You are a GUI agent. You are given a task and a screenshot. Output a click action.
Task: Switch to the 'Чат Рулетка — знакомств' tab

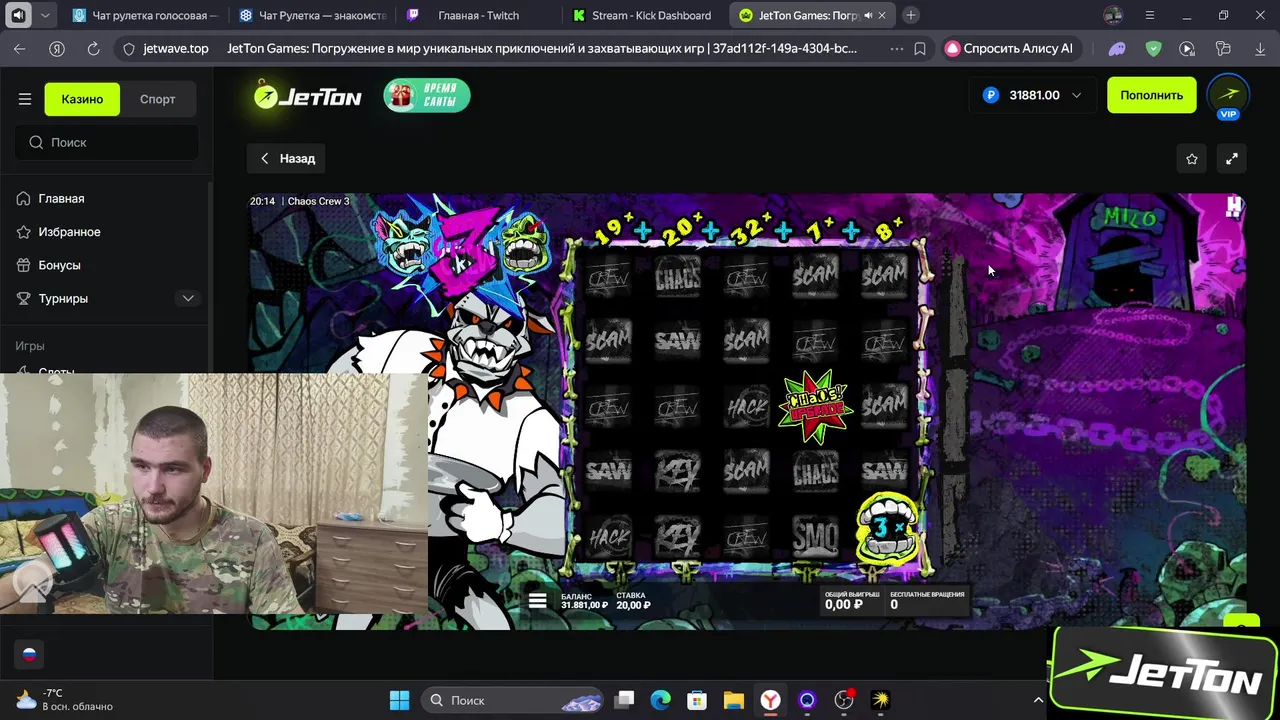[x=311, y=15]
